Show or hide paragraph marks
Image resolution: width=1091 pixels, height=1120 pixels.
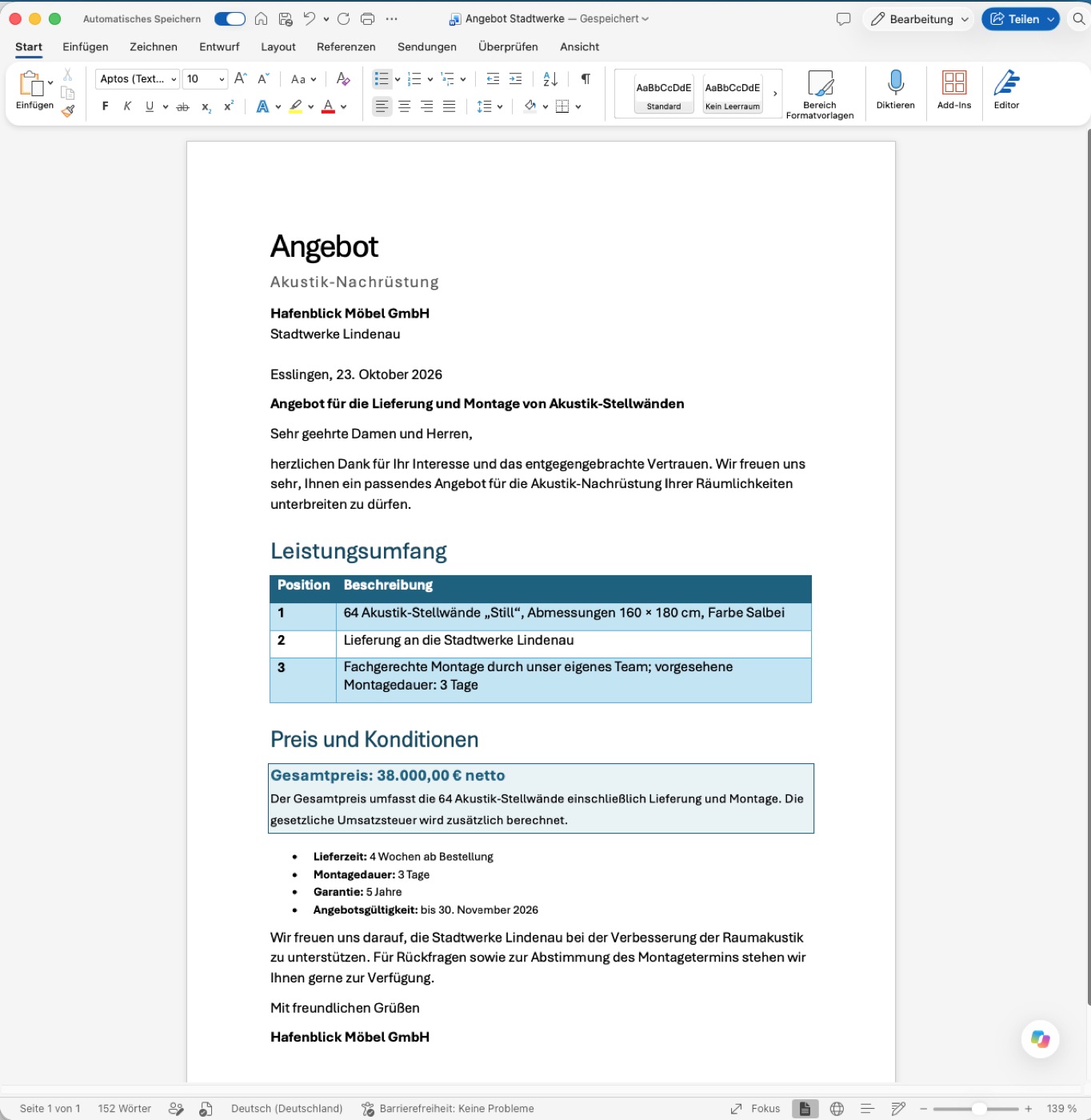(x=585, y=79)
